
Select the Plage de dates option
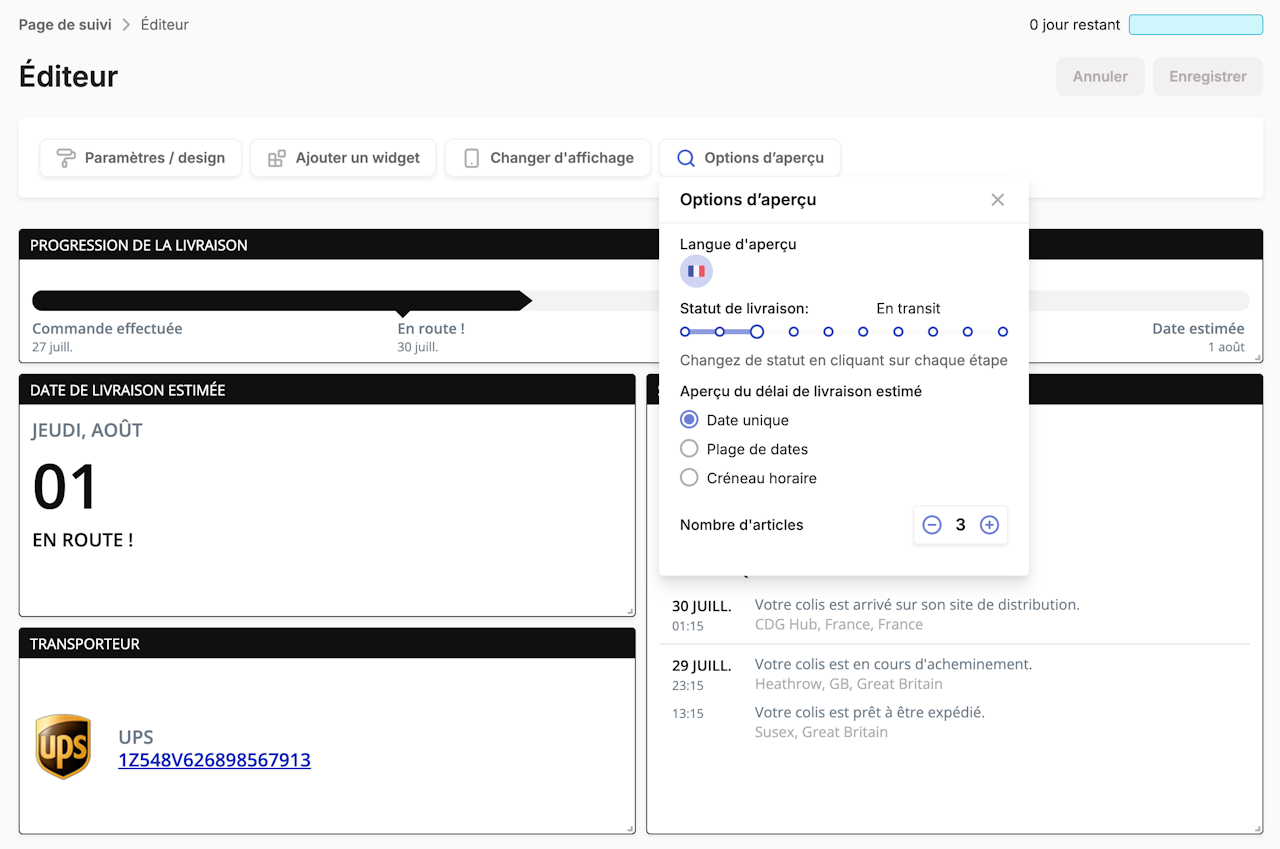[x=689, y=449]
